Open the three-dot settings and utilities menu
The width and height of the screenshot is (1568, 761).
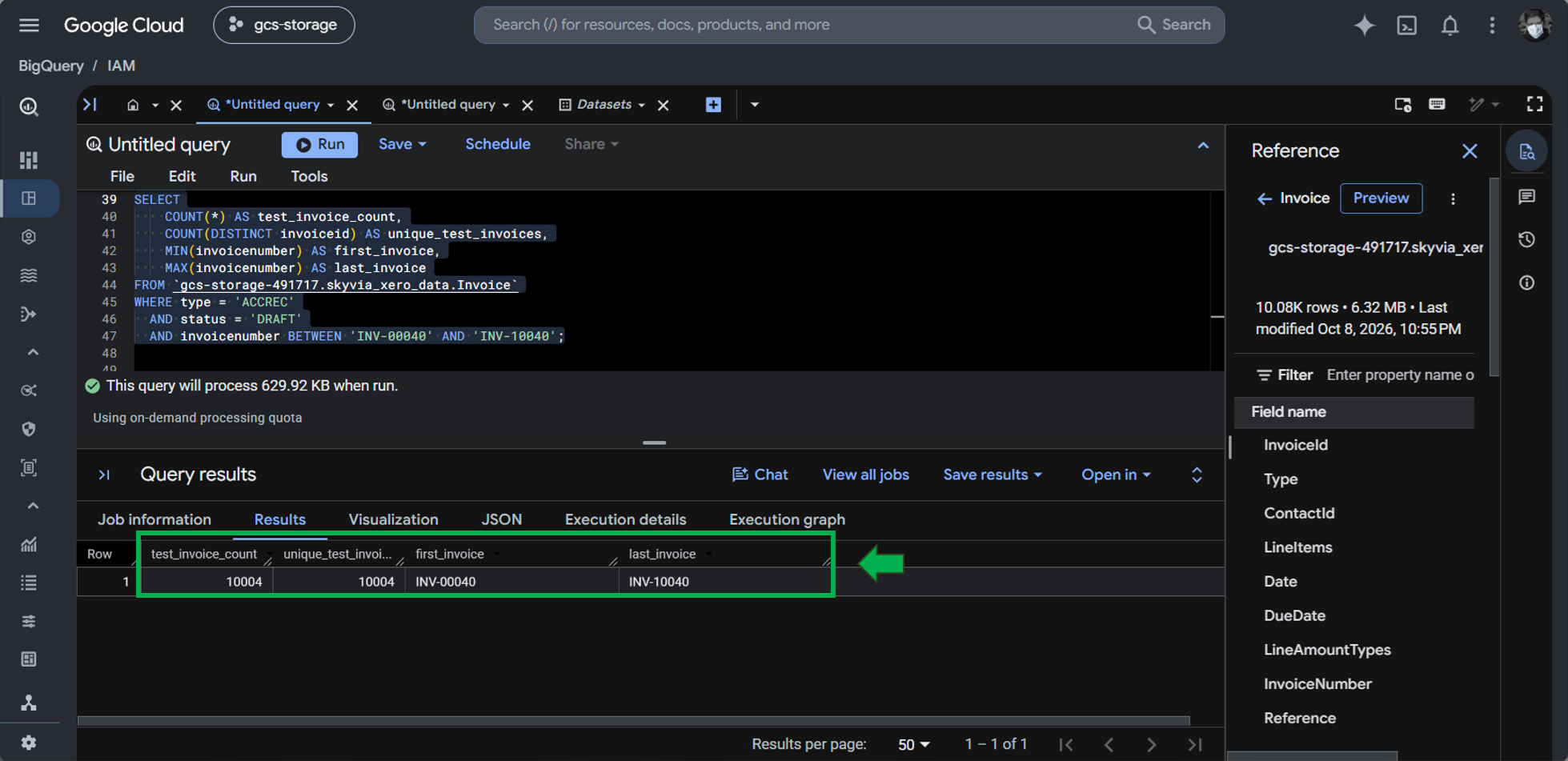(1492, 25)
